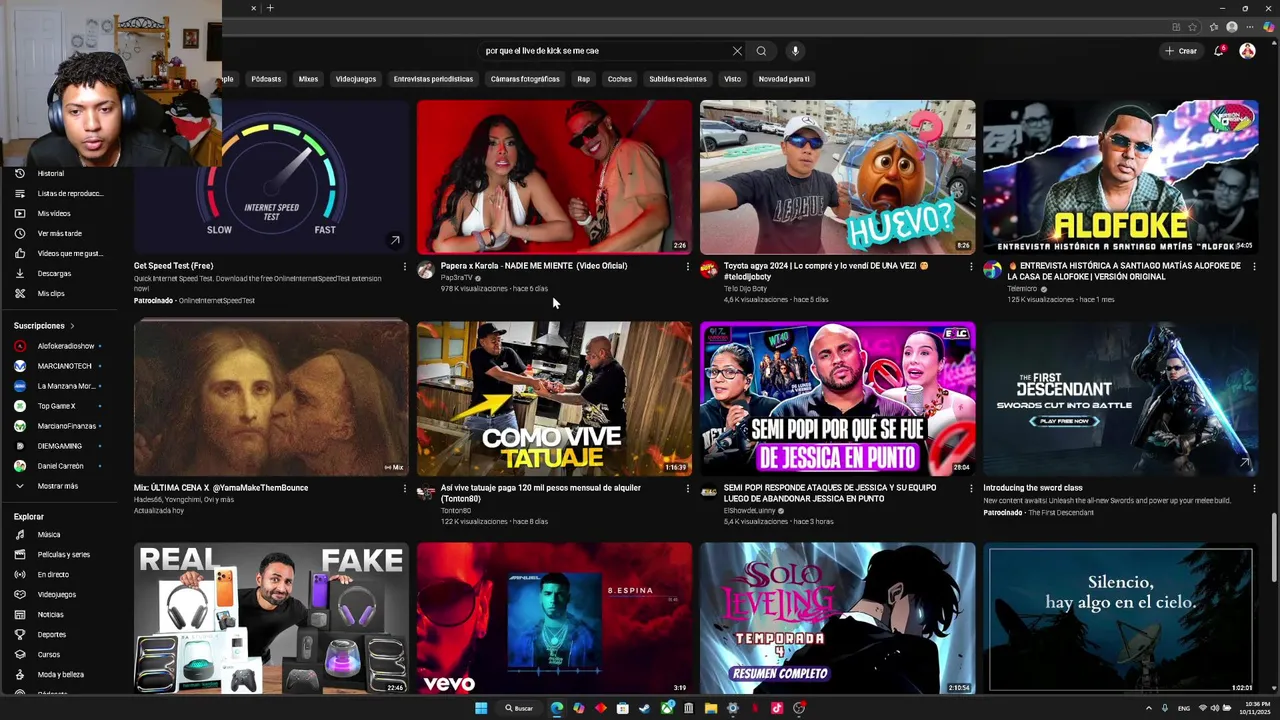This screenshot has width=1280, height=720.
Task: Open options for SEMI POPI RESPONDE video
Action: coord(970,488)
